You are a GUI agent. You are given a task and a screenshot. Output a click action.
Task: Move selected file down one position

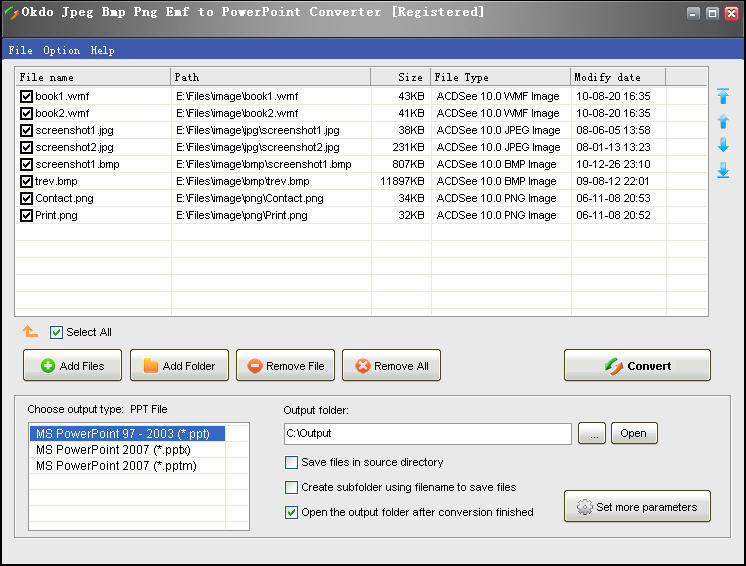(x=723, y=145)
